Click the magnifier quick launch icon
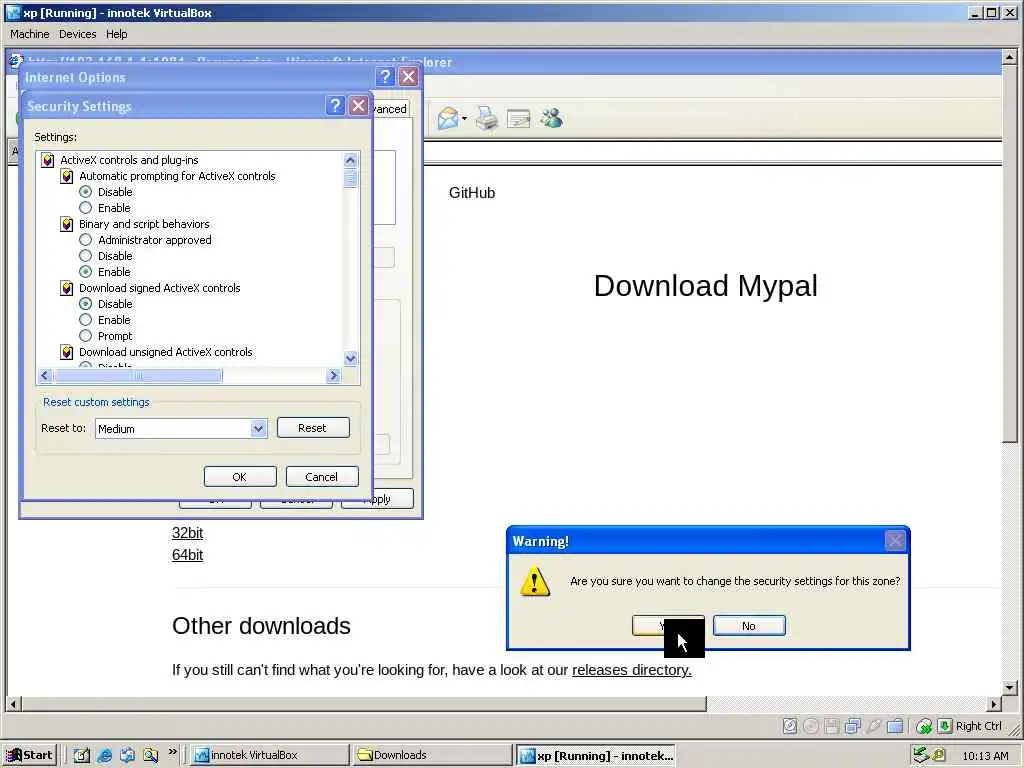1024x768 pixels. click(x=151, y=755)
